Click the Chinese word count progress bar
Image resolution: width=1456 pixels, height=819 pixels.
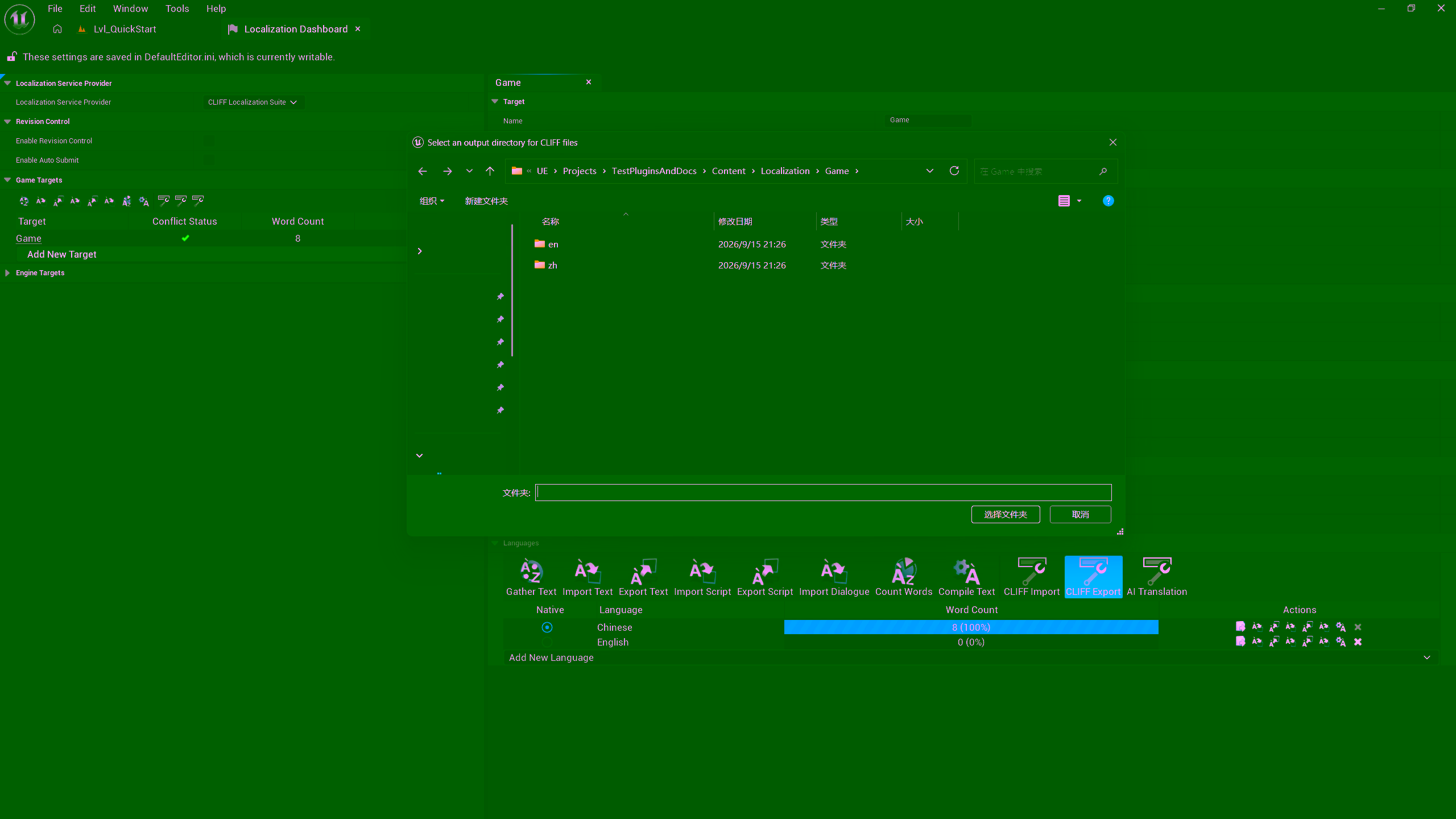(971, 627)
